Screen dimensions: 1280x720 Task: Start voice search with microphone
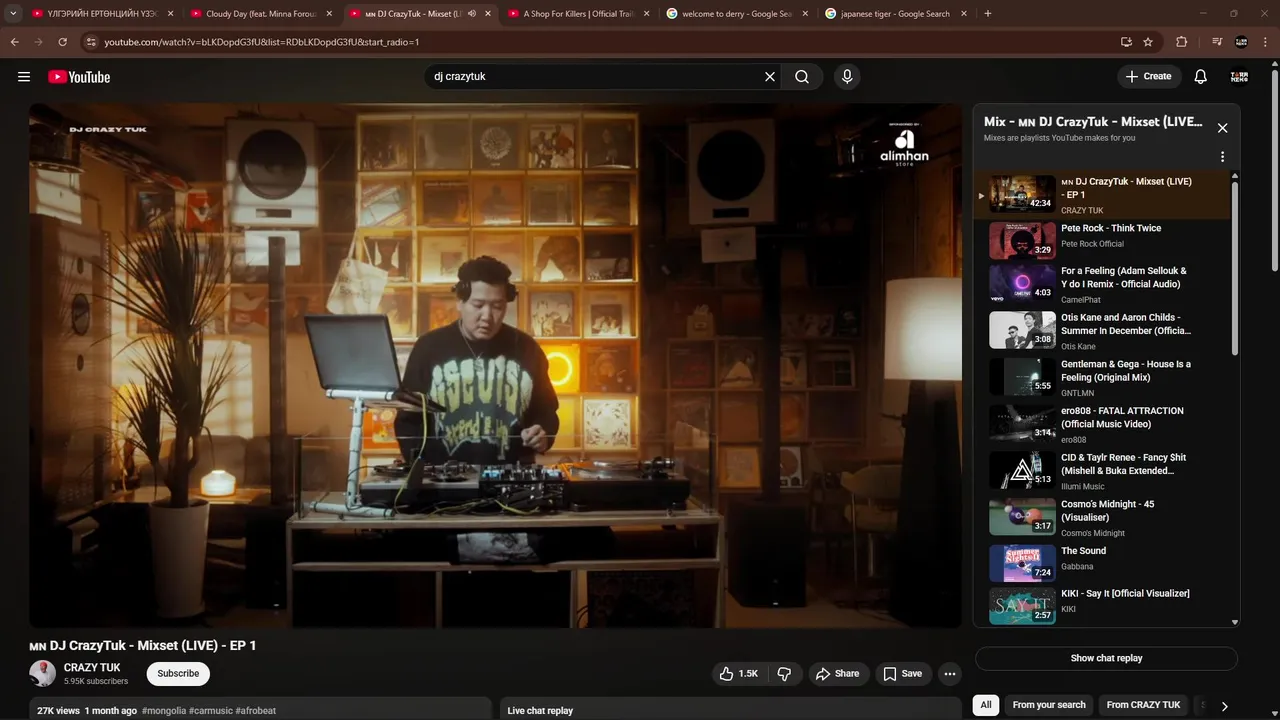pos(847,77)
